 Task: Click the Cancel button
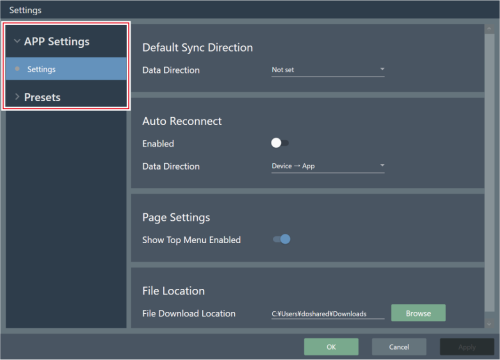399,347
